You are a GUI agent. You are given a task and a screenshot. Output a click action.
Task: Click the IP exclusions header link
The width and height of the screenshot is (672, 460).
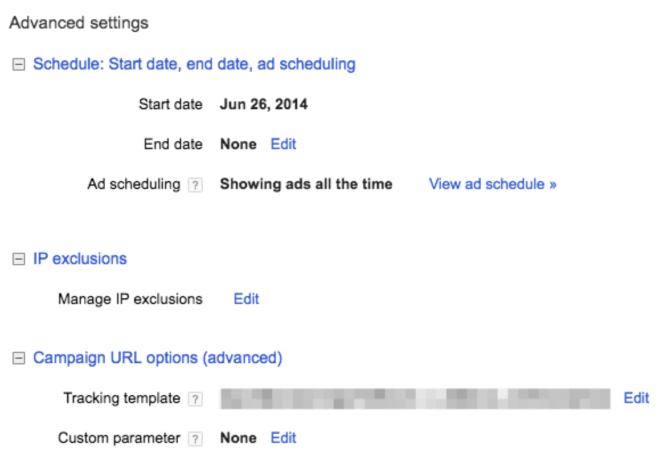(x=80, y=258)
